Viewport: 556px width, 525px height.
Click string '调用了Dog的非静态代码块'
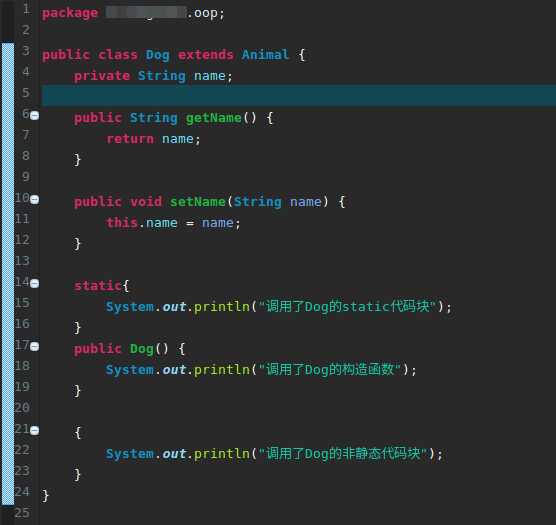[343, 453]
